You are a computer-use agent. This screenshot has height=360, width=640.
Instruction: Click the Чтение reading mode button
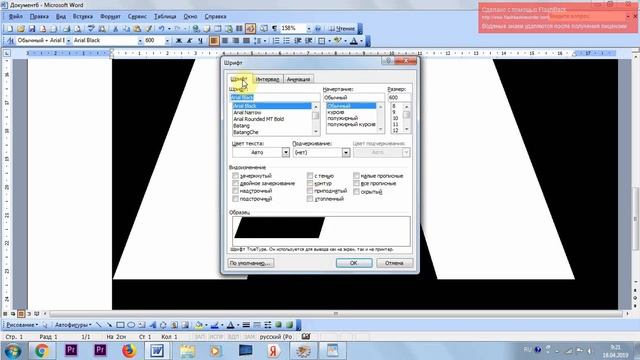tap(342, 29)
